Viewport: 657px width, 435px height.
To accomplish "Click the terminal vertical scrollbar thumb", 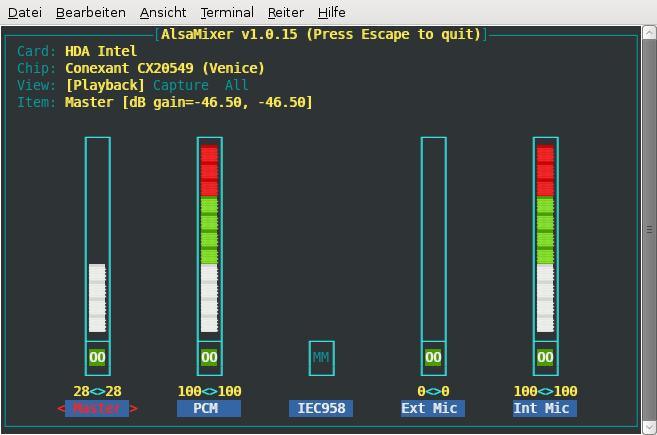I will [x=649, y=230].
